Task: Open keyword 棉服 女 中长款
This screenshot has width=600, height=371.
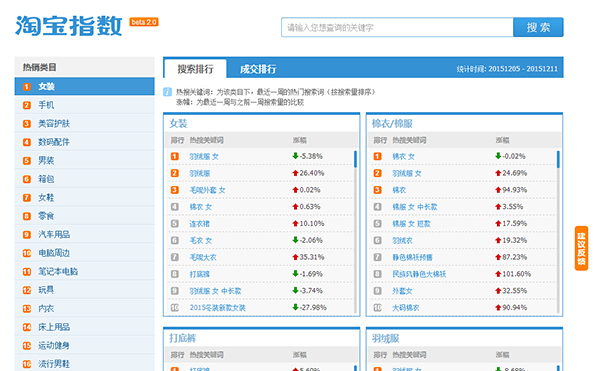Action: (x=414, y=207)
